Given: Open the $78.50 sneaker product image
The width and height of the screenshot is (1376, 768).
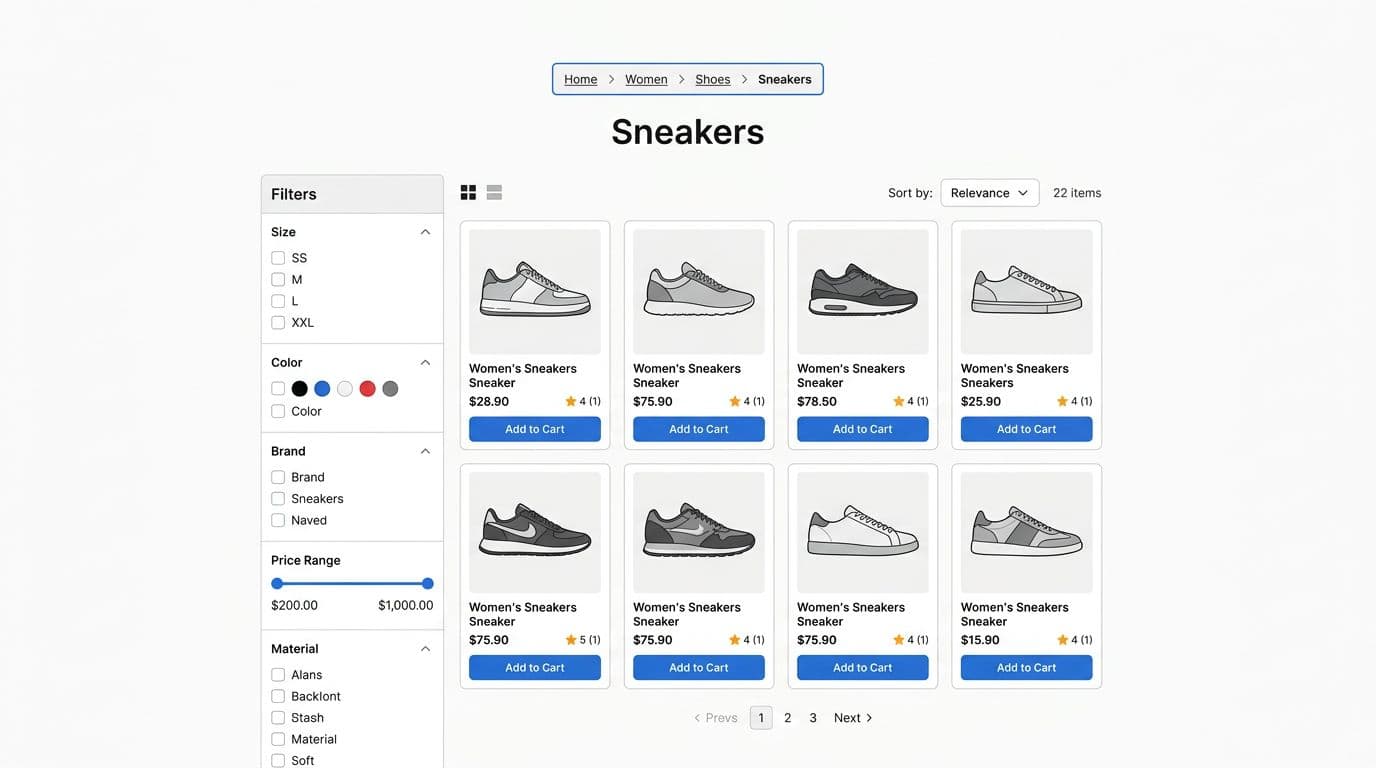Looking at the screenshot, I should coord(862,290).
